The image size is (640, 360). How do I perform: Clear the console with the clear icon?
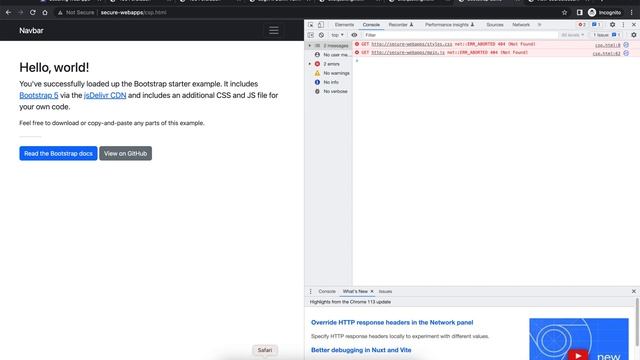322,35
